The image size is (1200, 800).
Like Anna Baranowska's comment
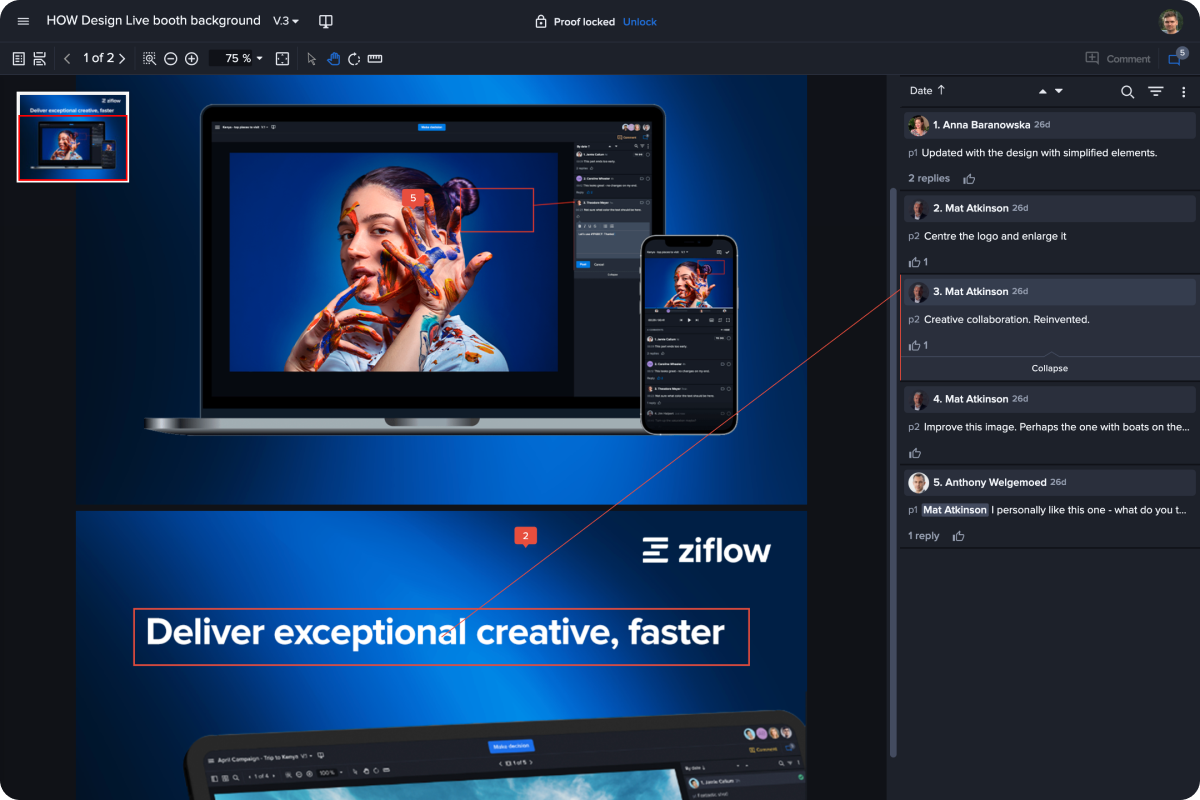point(968,178)
